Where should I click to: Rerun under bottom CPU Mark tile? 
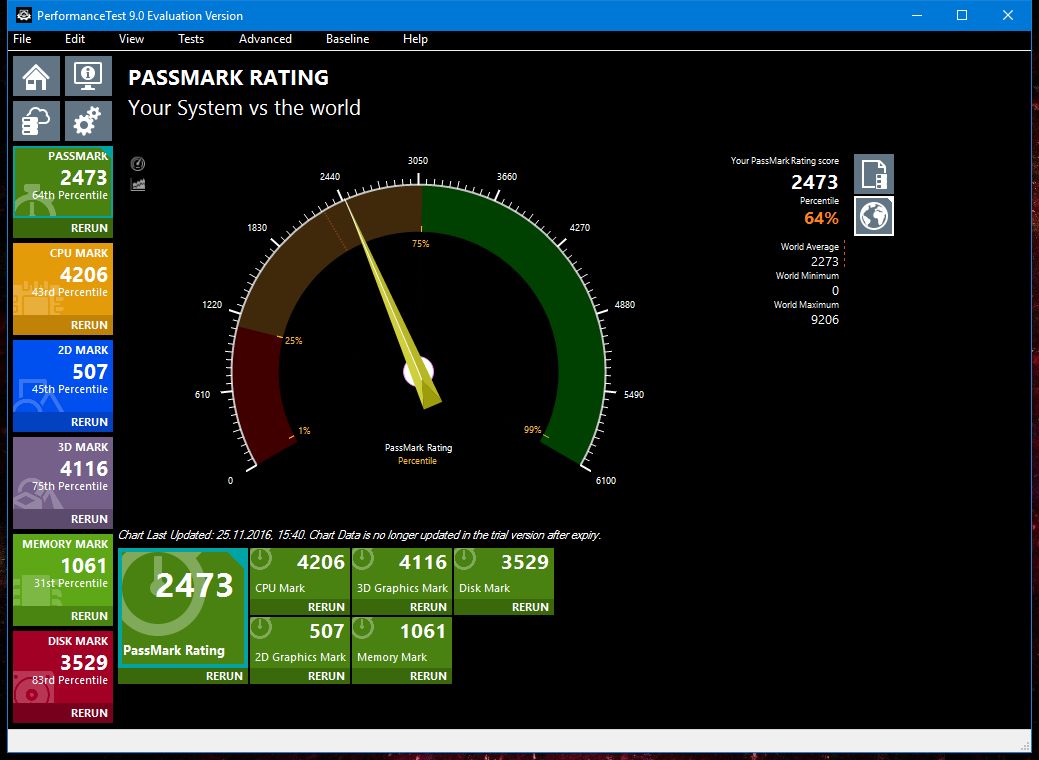[326, 607]
